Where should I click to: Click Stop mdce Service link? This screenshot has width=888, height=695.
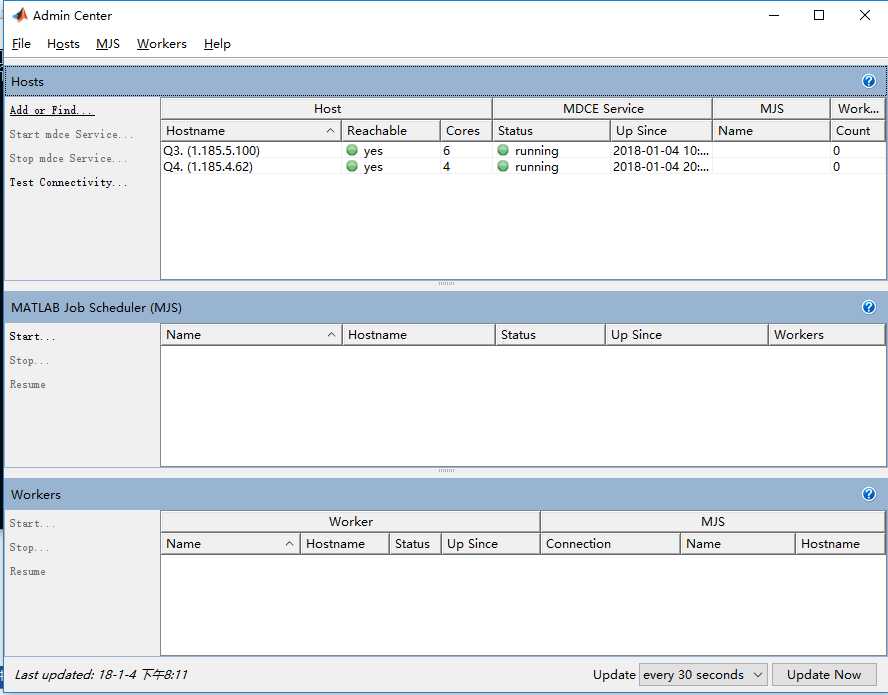[69, 158]
